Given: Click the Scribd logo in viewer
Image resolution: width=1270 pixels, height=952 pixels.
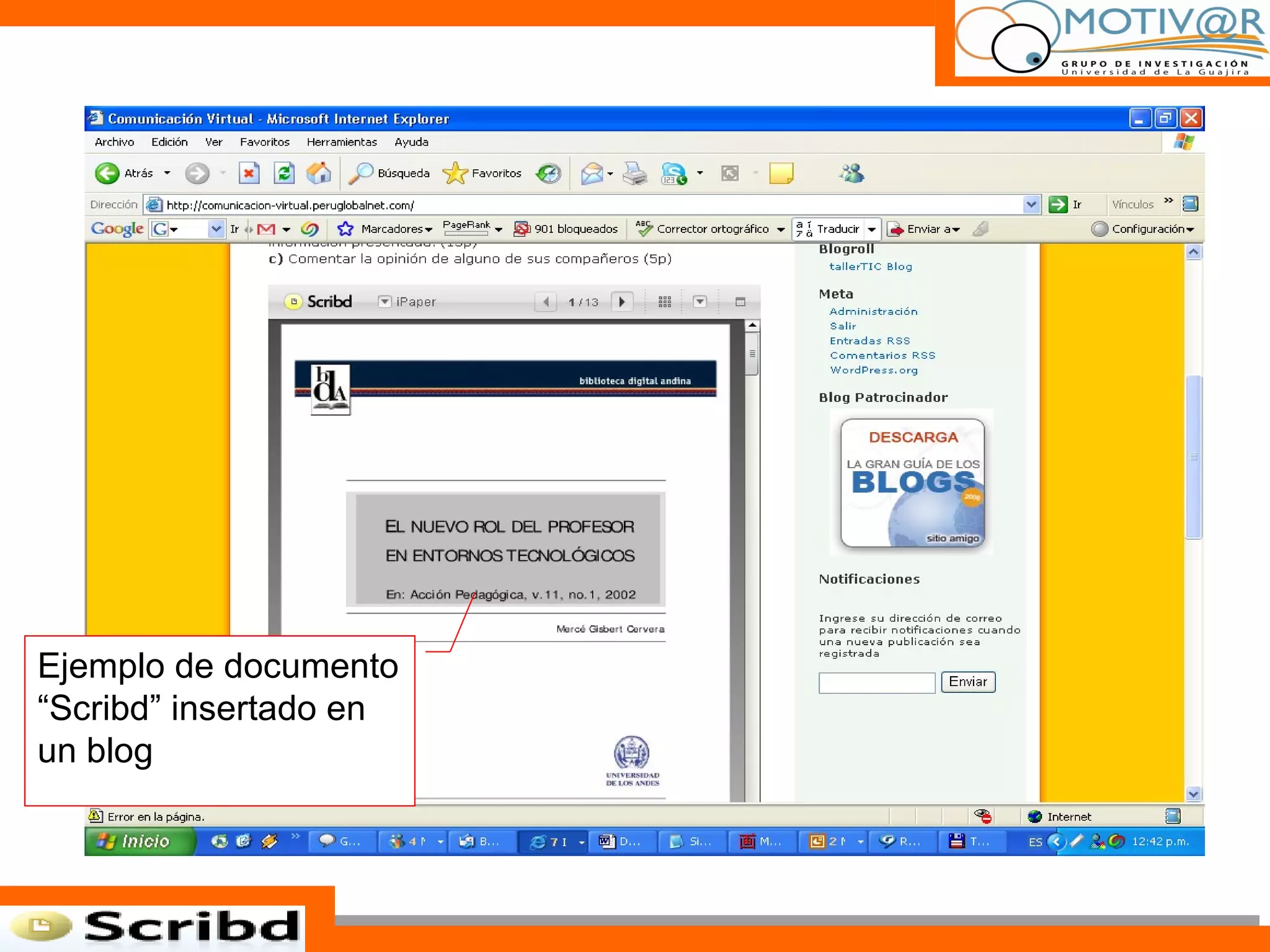Looking at the screenshot, I should point(318,301).
